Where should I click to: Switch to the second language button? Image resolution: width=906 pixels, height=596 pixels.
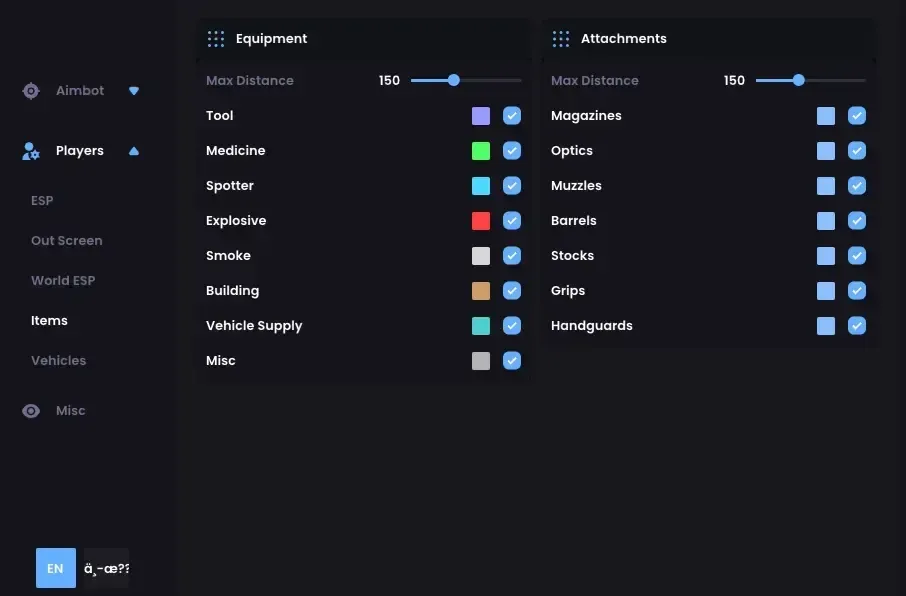(x=106, y=568)
